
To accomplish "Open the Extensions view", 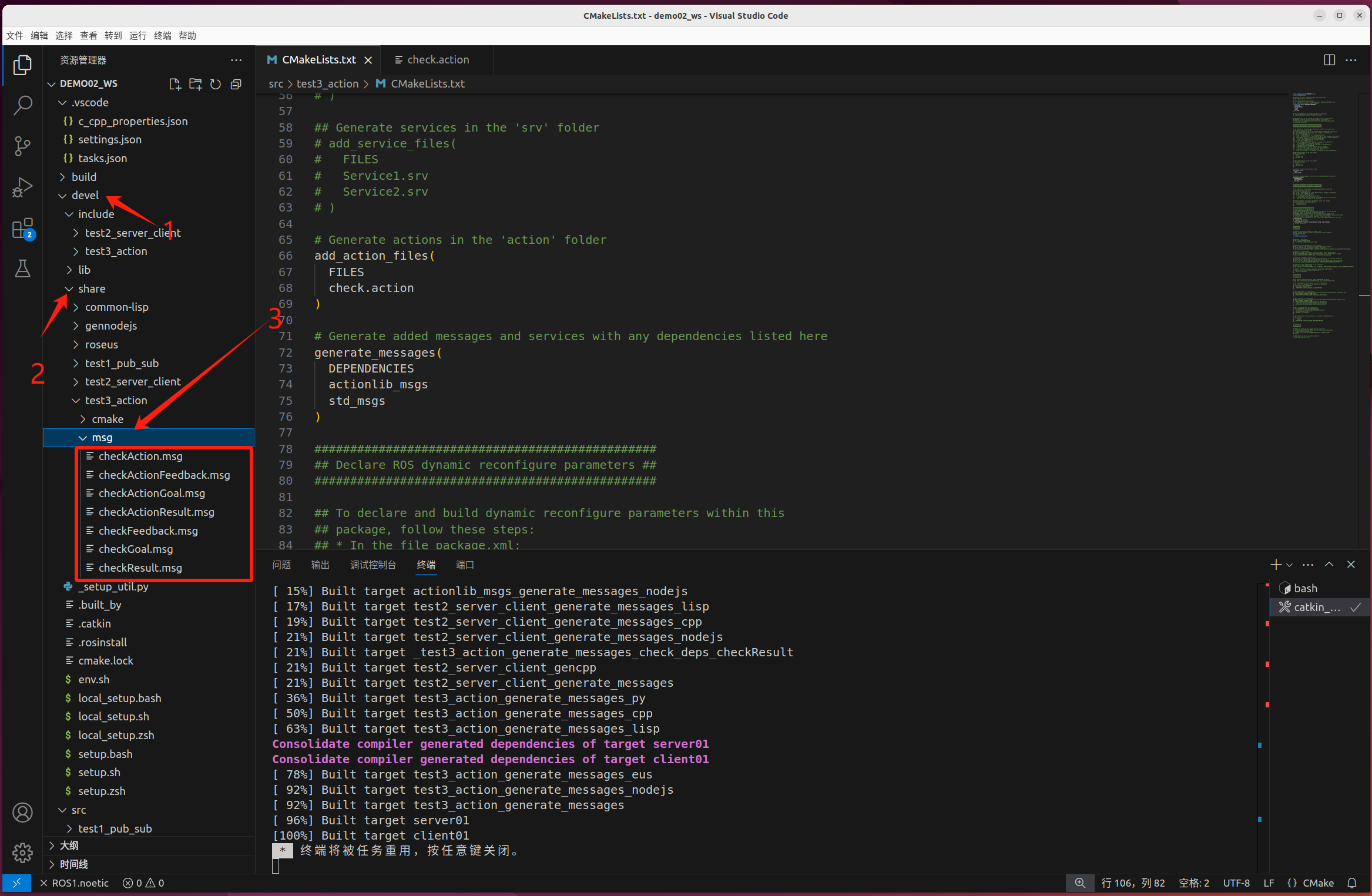I will coord(22,229).
